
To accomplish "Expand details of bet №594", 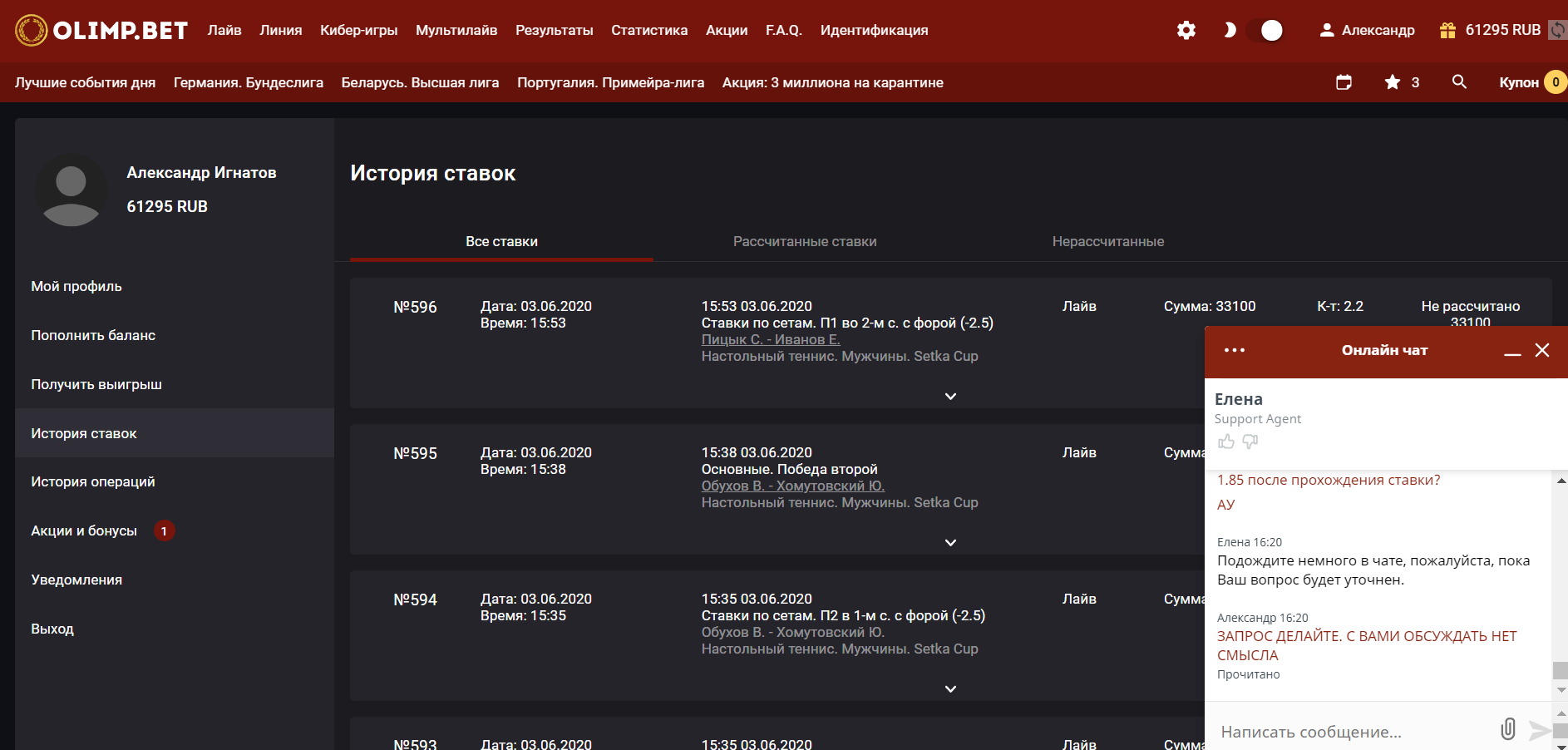I will 950,689.
